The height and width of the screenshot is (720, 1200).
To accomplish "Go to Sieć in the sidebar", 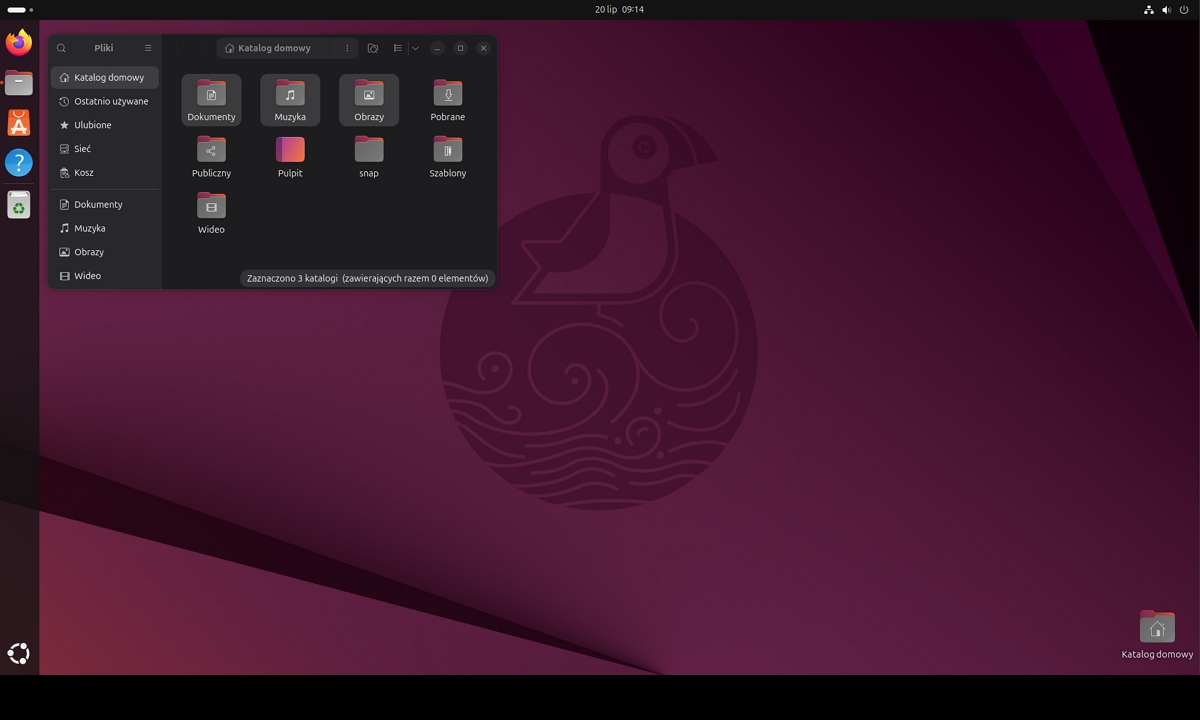I will coord(81,148).
